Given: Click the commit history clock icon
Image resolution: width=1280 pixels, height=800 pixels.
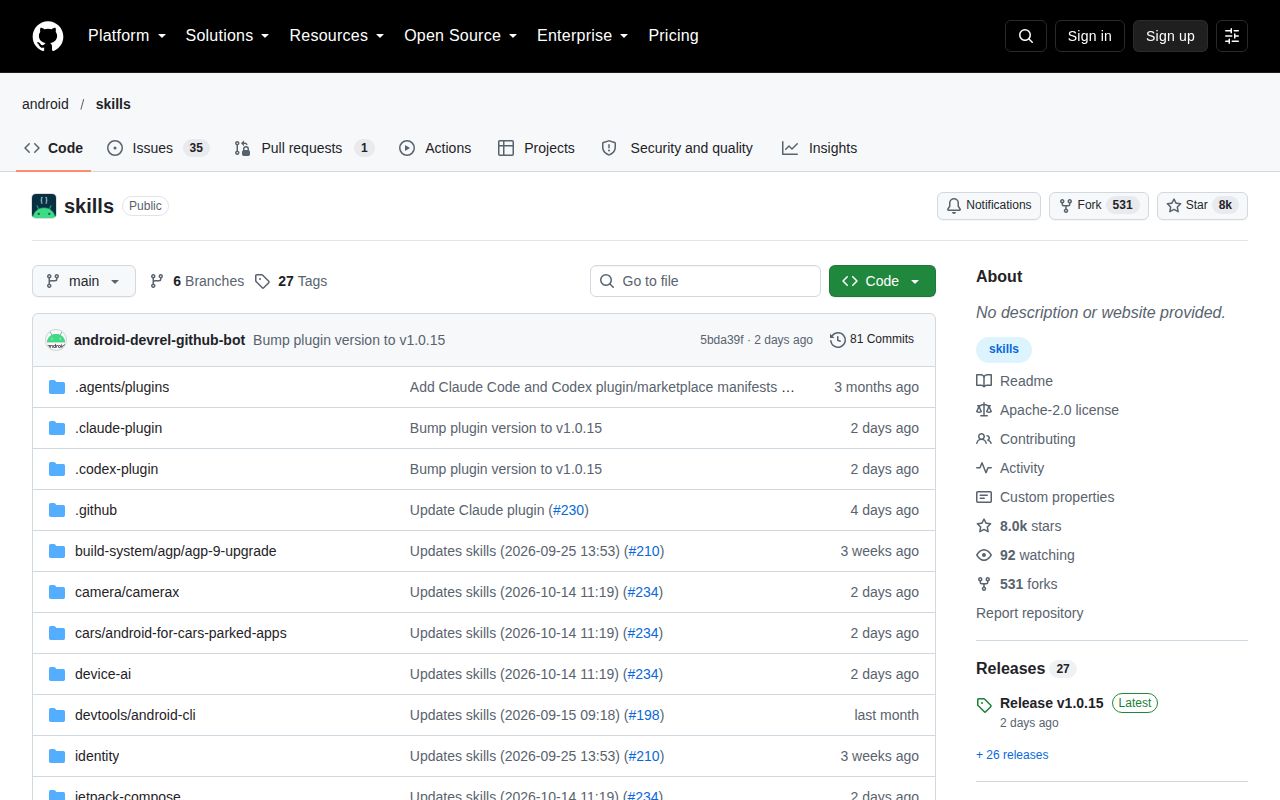Looking at the screenshot, I should pyautogui.click(x=838, y=340).
